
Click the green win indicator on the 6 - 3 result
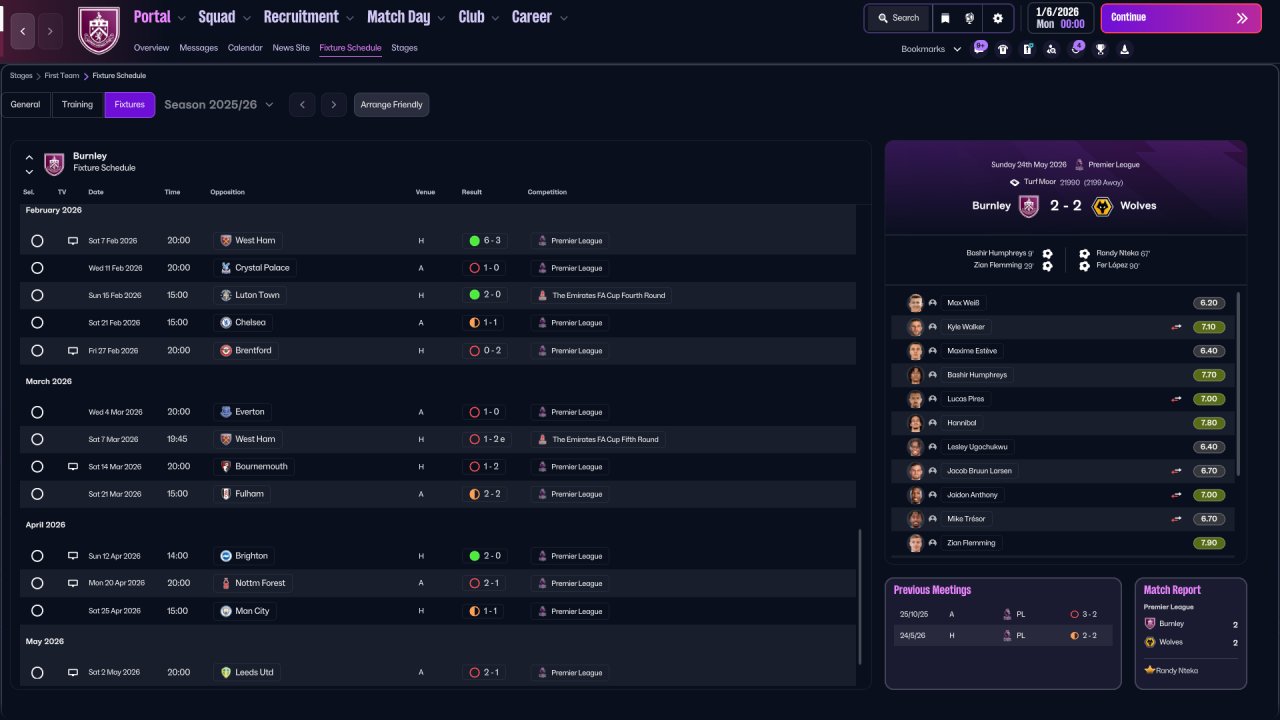pyautogui.click(x=474, y=241)
